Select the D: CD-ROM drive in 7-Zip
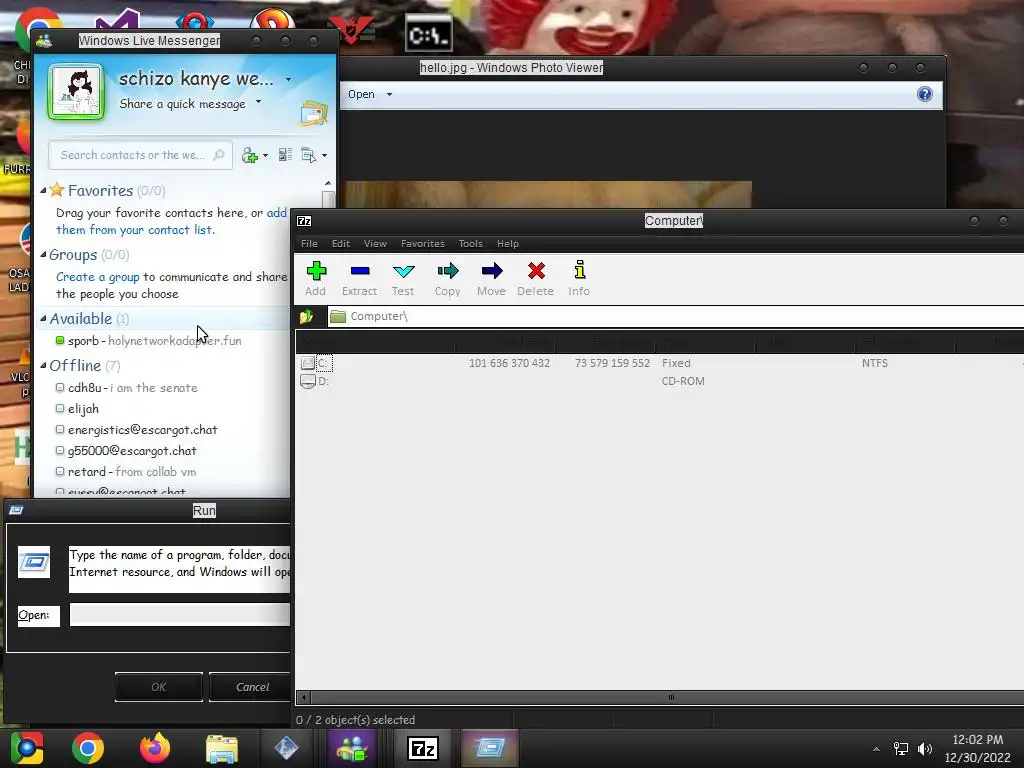 click(660, 381)
